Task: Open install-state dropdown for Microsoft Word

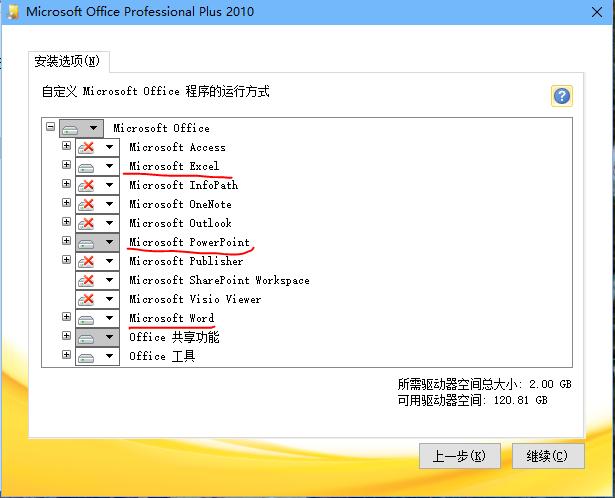Action: click(98, 318)
